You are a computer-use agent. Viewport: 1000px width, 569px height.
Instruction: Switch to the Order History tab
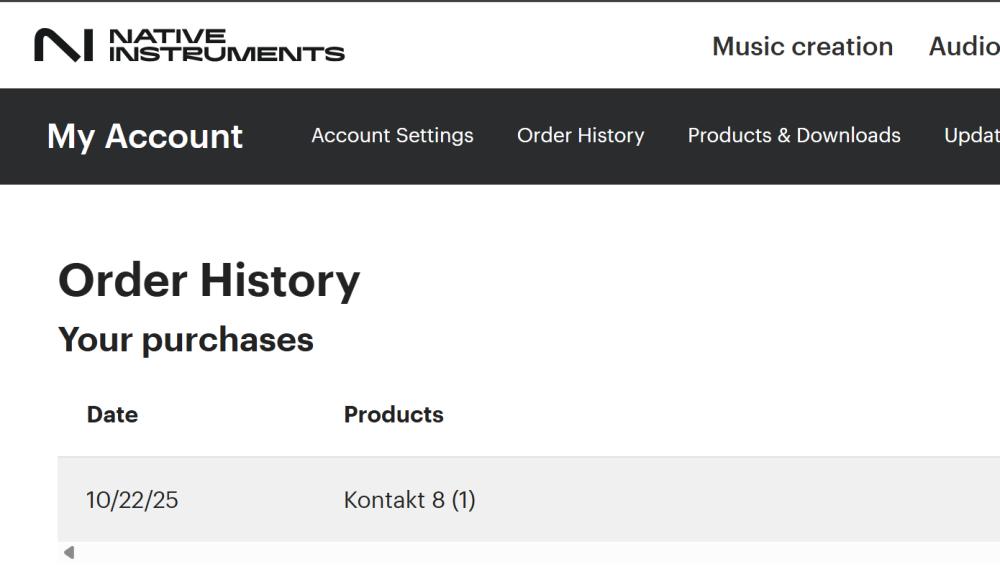click(580, 136)
